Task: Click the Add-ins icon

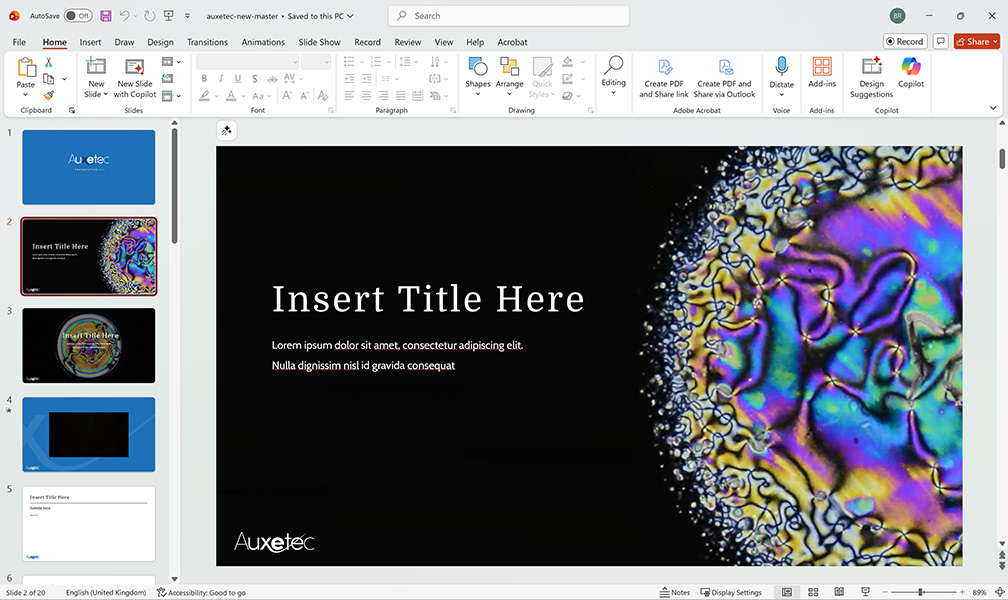Action: [822, 67]
